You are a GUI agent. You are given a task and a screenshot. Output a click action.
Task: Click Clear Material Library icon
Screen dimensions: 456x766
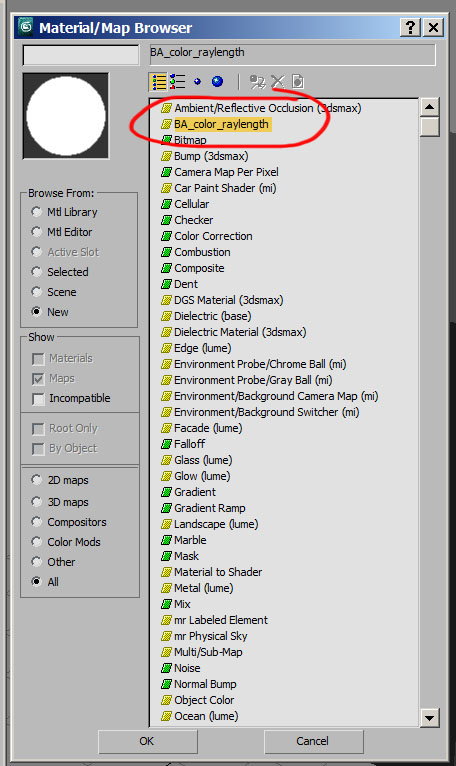click(298, 82)
